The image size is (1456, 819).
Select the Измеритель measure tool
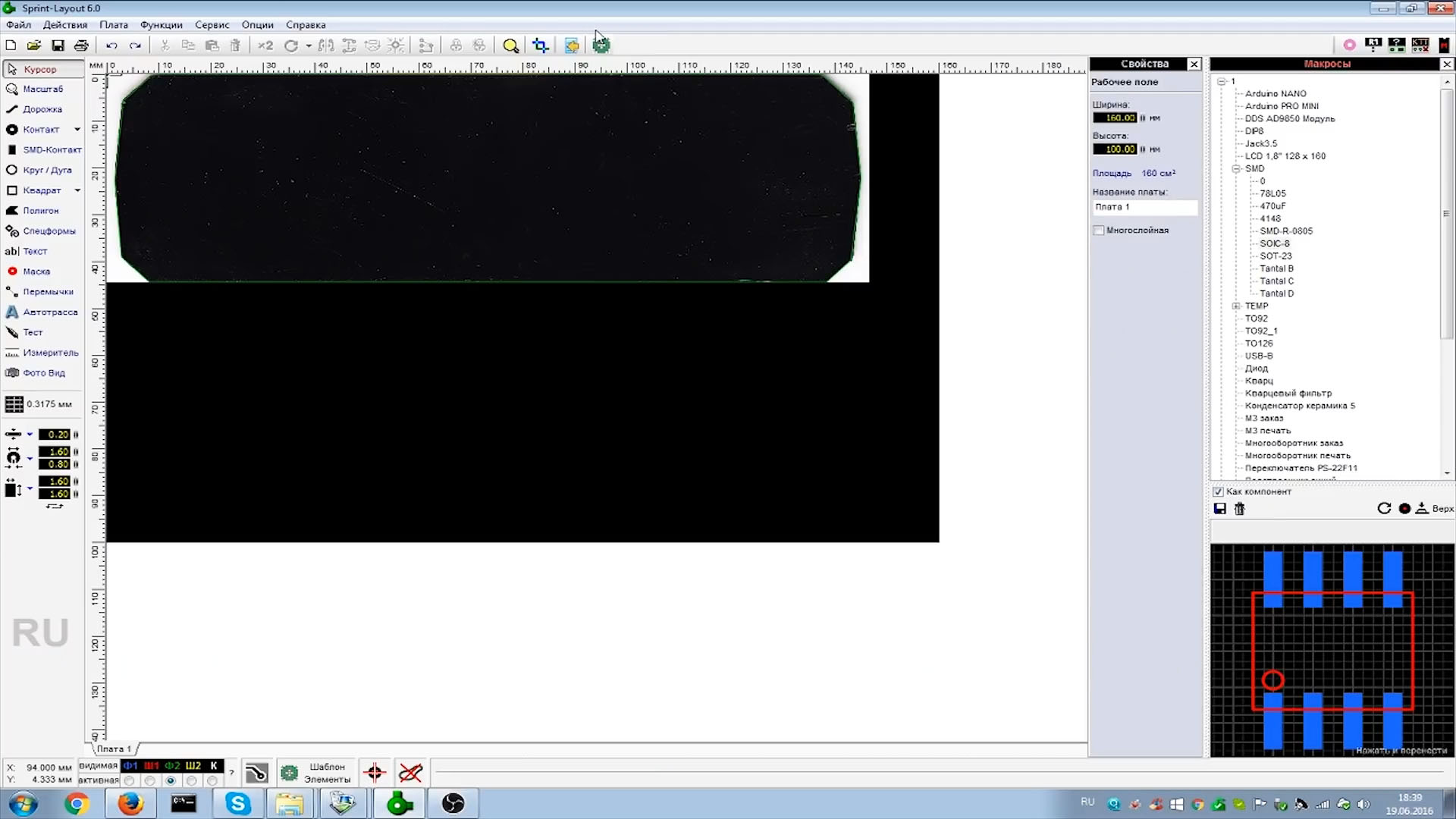point(49,353)
